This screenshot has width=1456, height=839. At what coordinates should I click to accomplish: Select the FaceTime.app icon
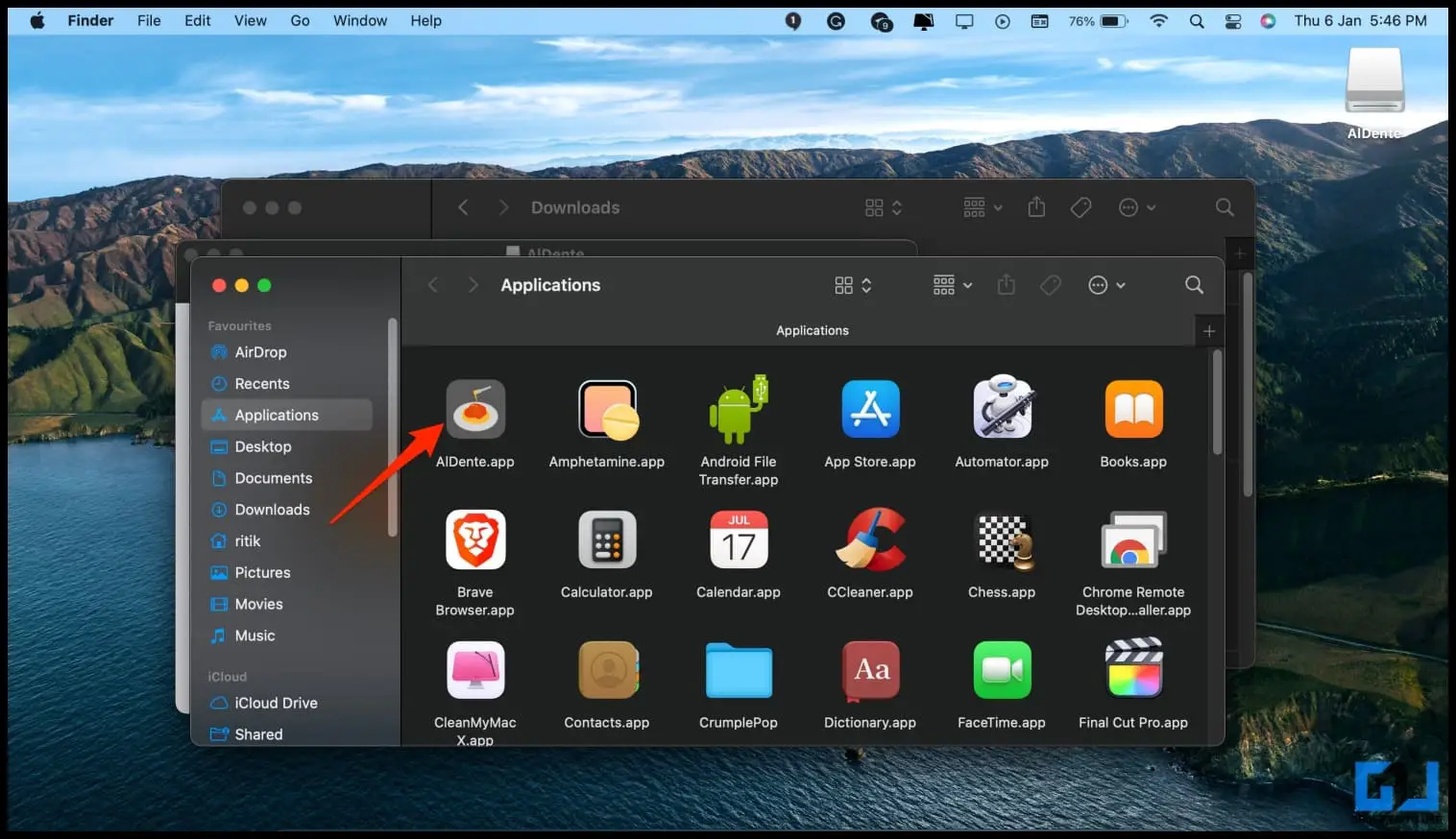(x=1002, y=670)
